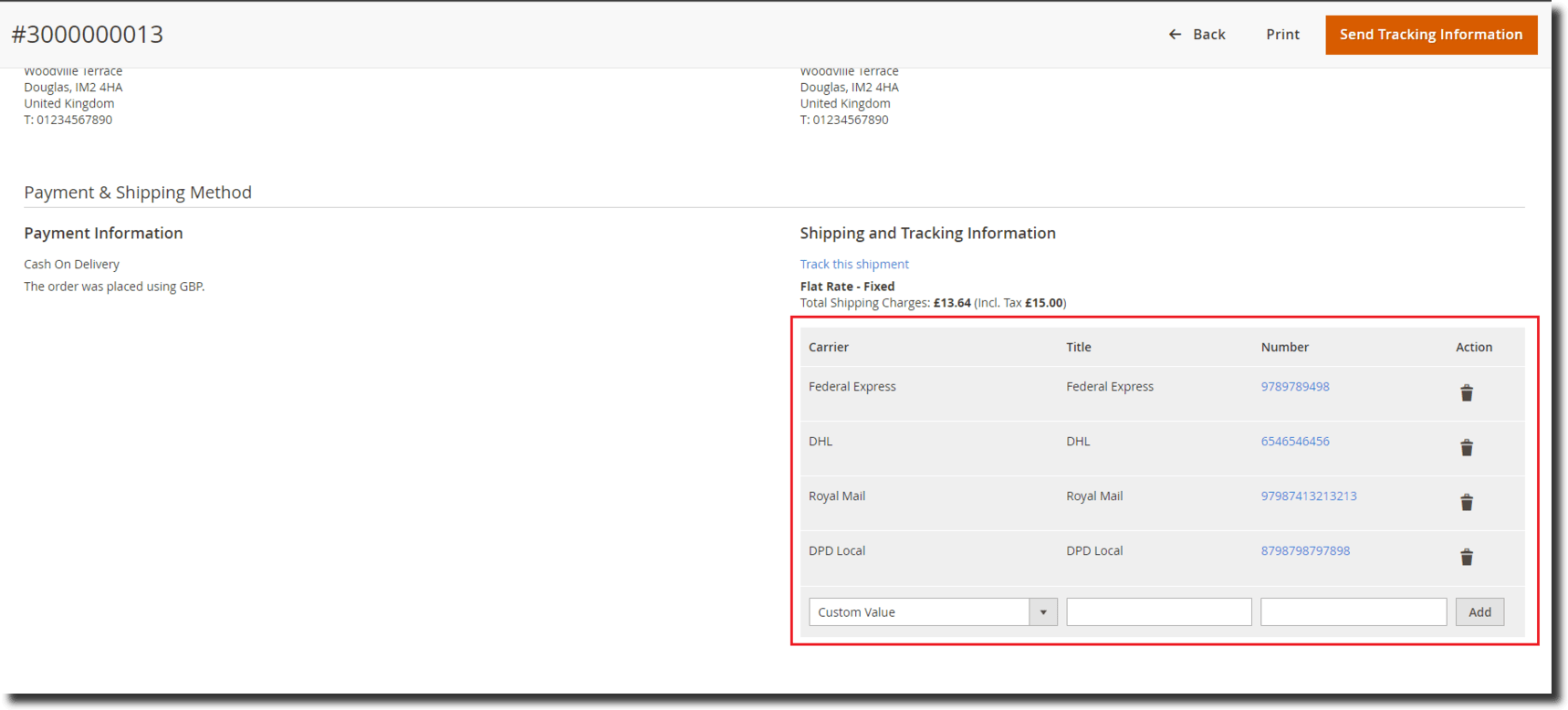The height and width of the screenshot is (710, 1568).
Task: Open tracking number 9789789498
Action: 1294,387
